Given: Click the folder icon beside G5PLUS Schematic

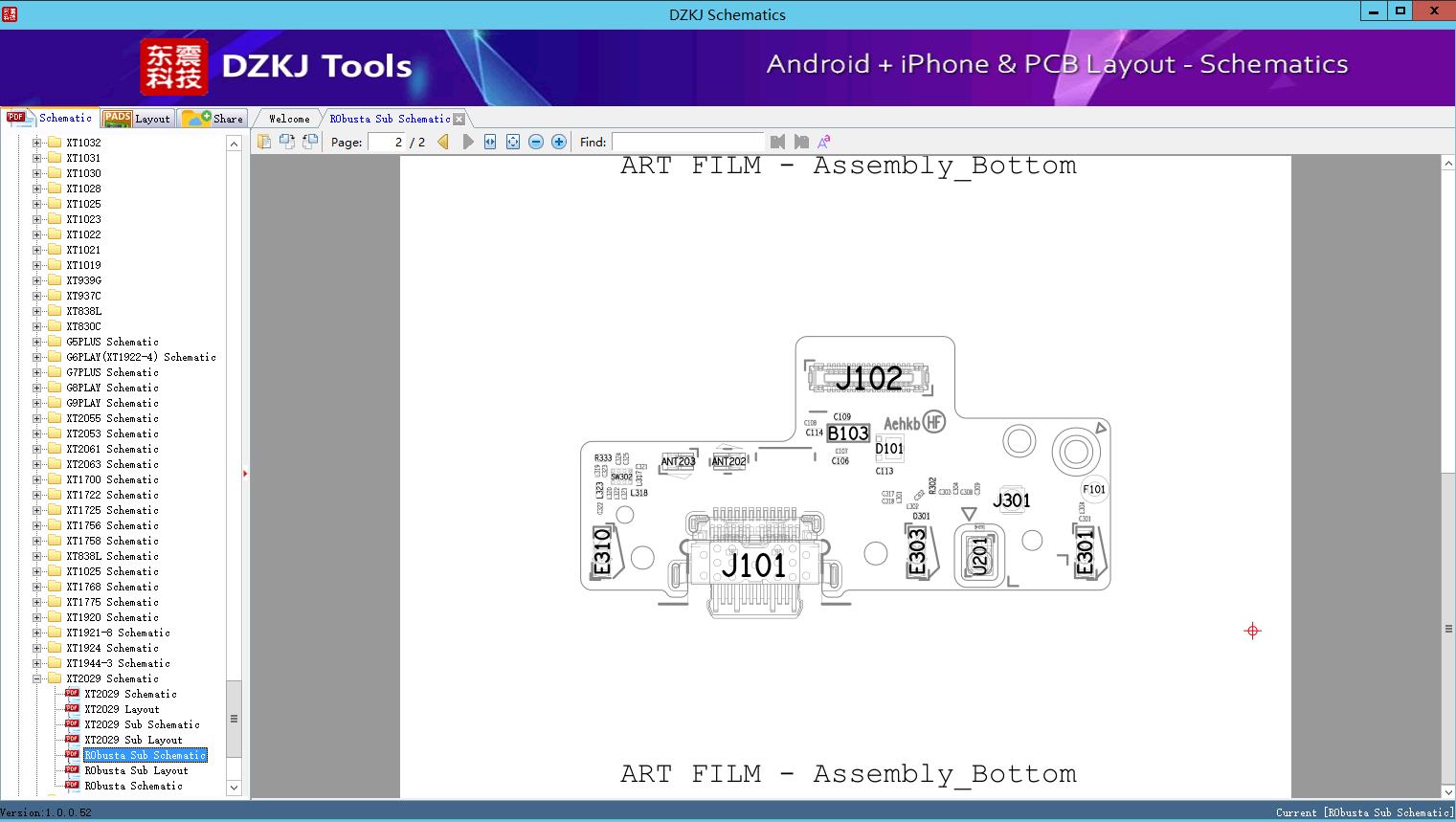Looking at the screenshot, I should click(x=55, y=342).
